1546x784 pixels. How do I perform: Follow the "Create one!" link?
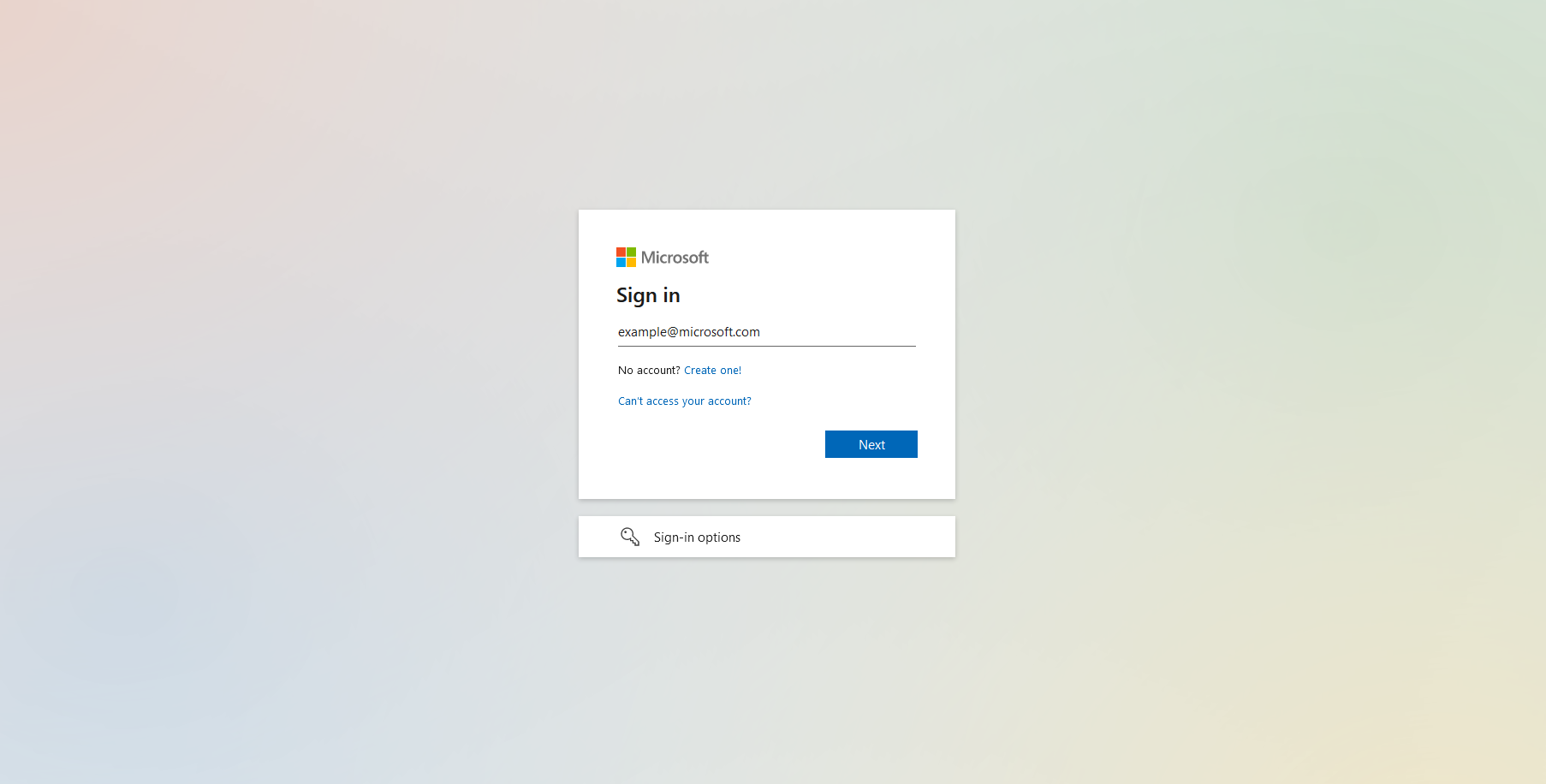click(712, 371)
